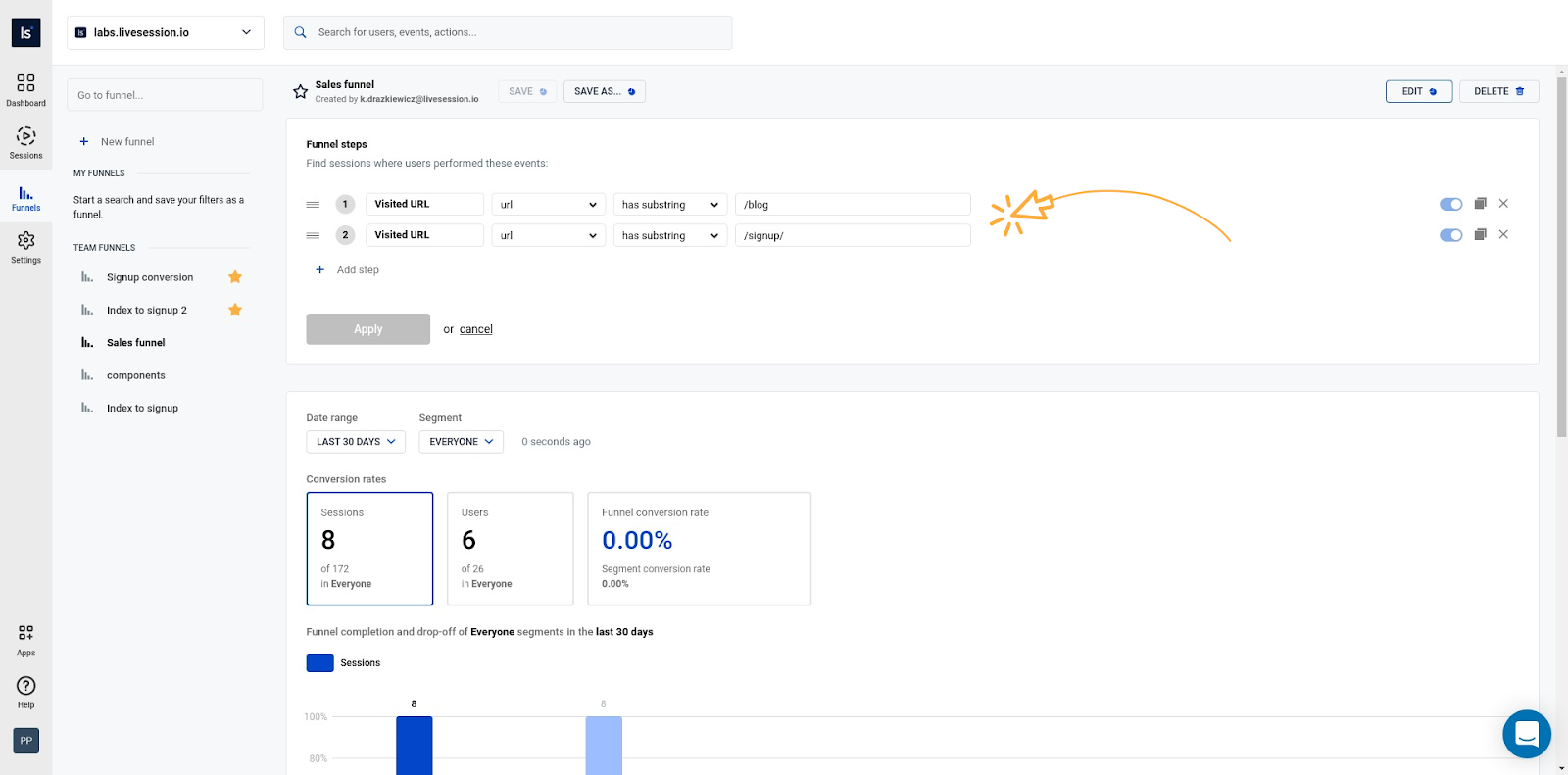Click plus icon beside Add step

click(x=319, y=269)
